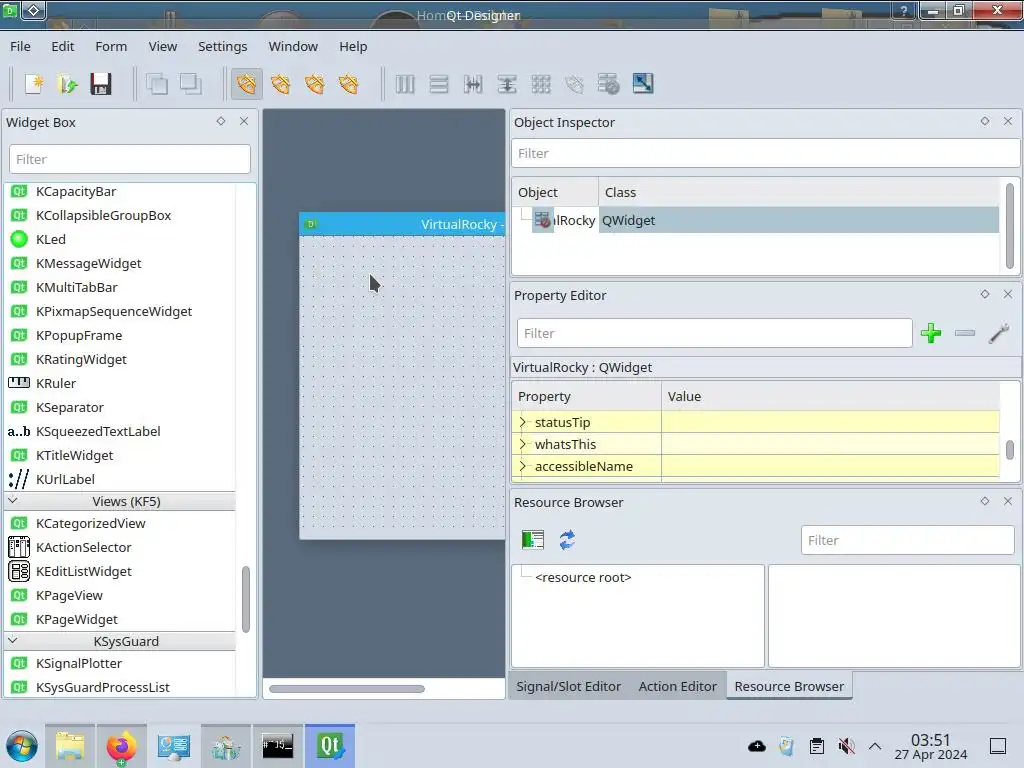Screen dimensions: 1024x768
Task: Expand the statusTip property row
Action: (x=522, y=422)
